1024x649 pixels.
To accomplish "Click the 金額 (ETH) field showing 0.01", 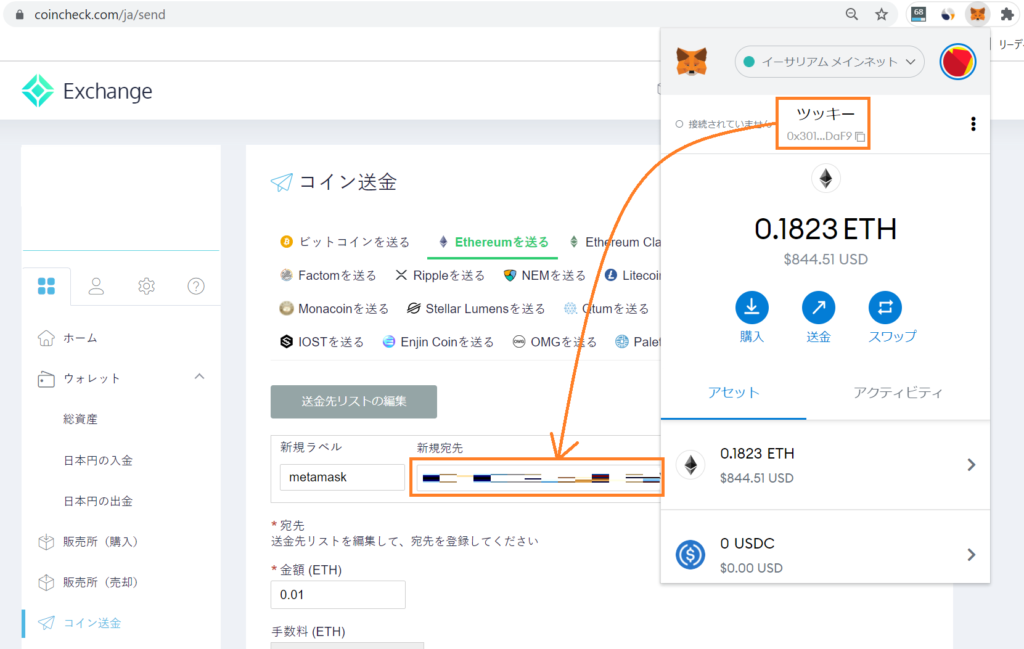I will coord(338,595).
